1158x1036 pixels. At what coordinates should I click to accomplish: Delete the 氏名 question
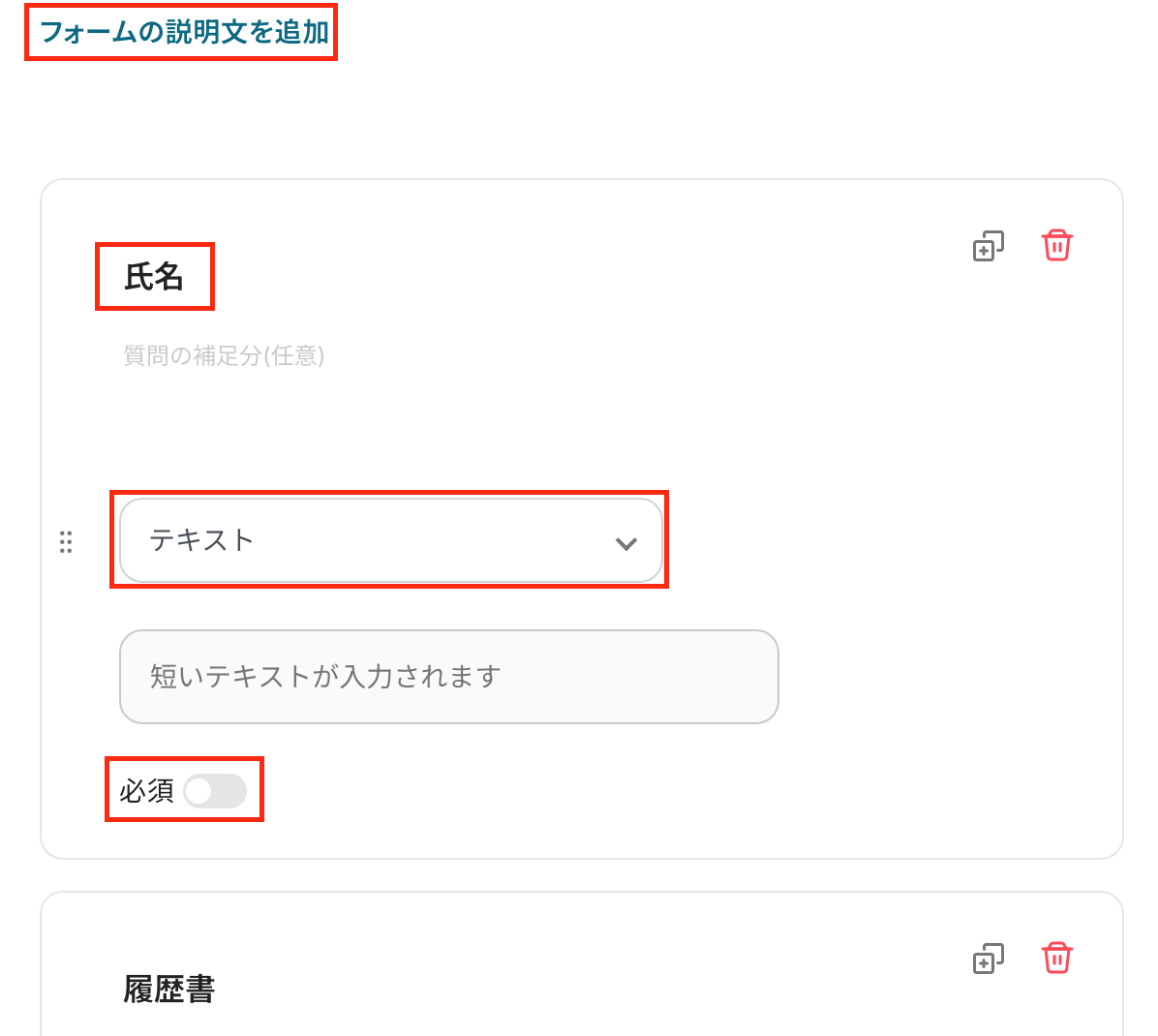[1056, 246]
